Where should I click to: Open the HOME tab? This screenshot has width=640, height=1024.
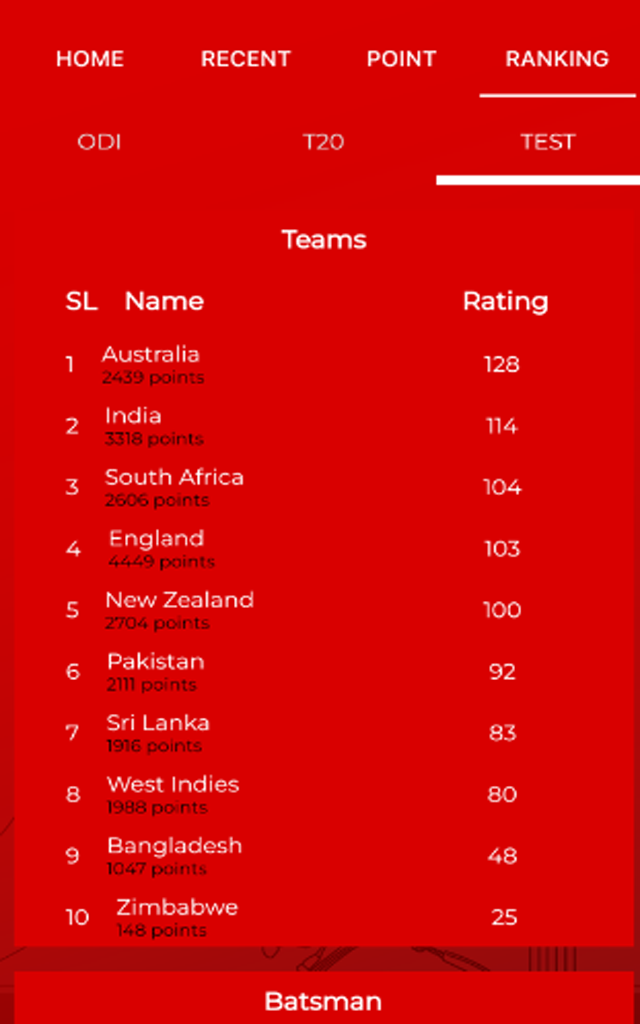point(89,59)
